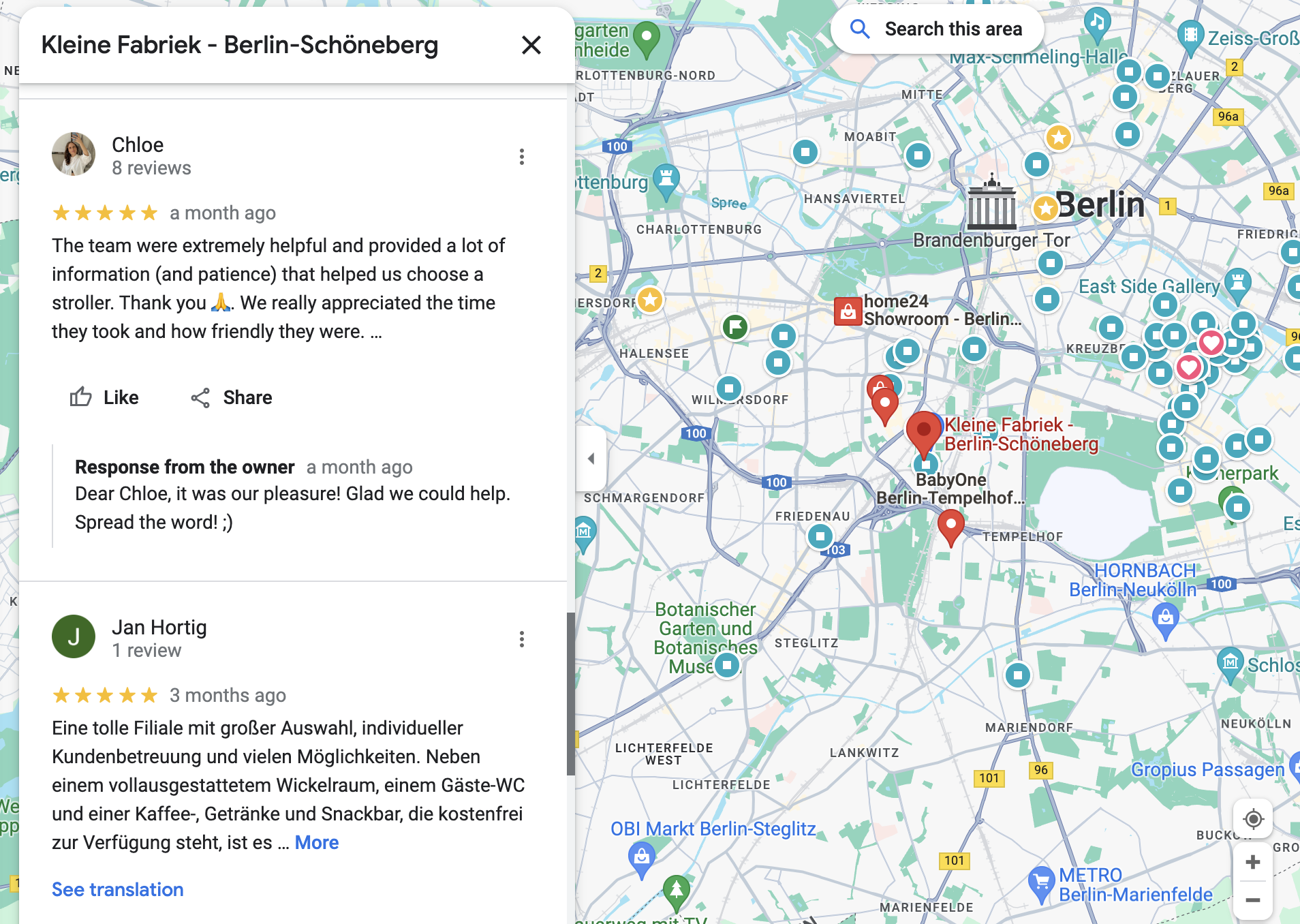Select home24 Showroom shopping marker

[x=848, y=311]
